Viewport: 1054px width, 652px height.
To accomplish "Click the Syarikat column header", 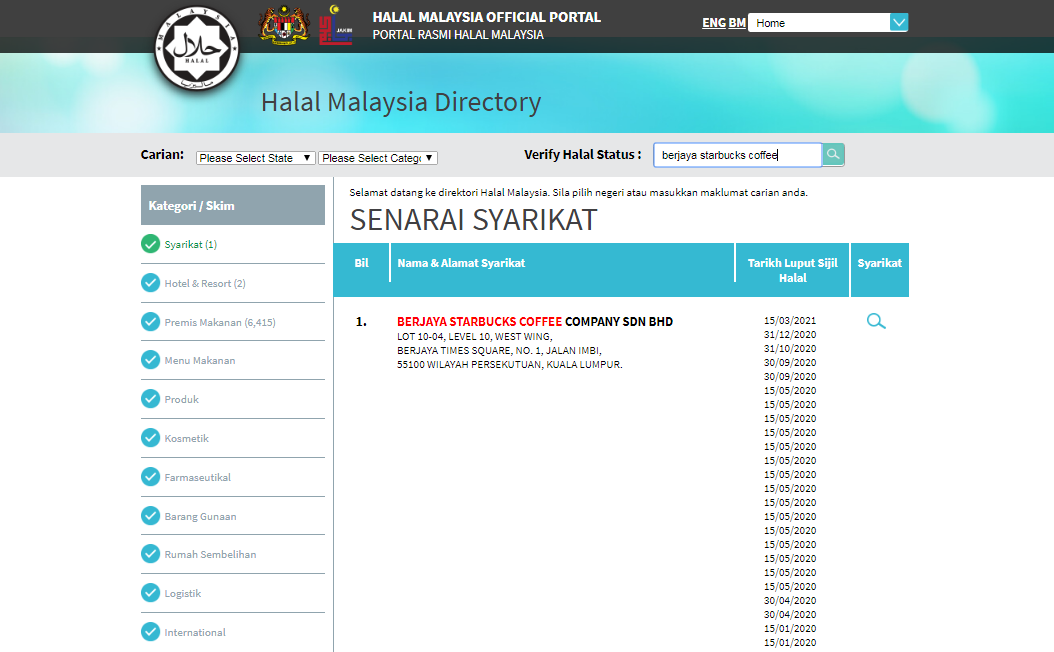I will coord(879,263).
